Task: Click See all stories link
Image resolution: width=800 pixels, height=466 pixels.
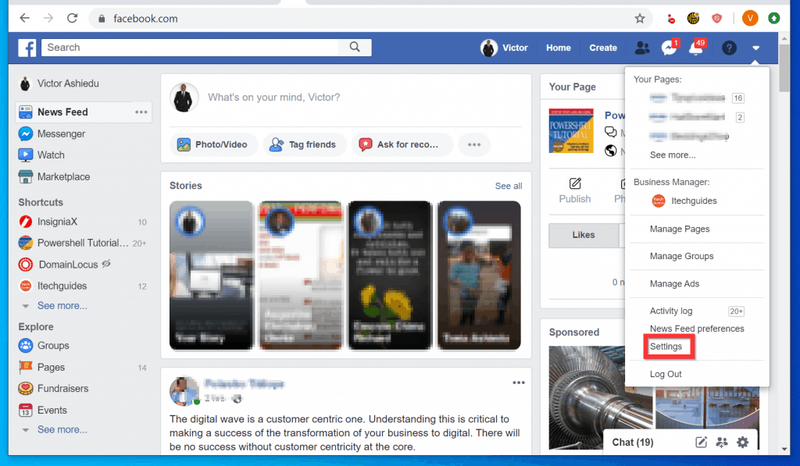Action: (x=508, y=186)
